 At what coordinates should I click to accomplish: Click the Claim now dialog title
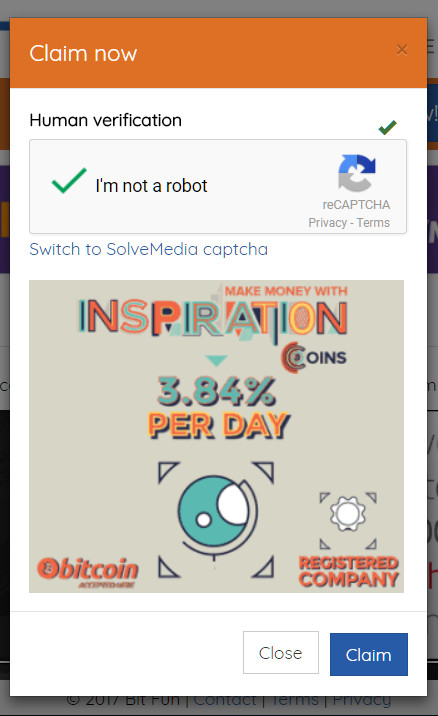pos(83,53)
